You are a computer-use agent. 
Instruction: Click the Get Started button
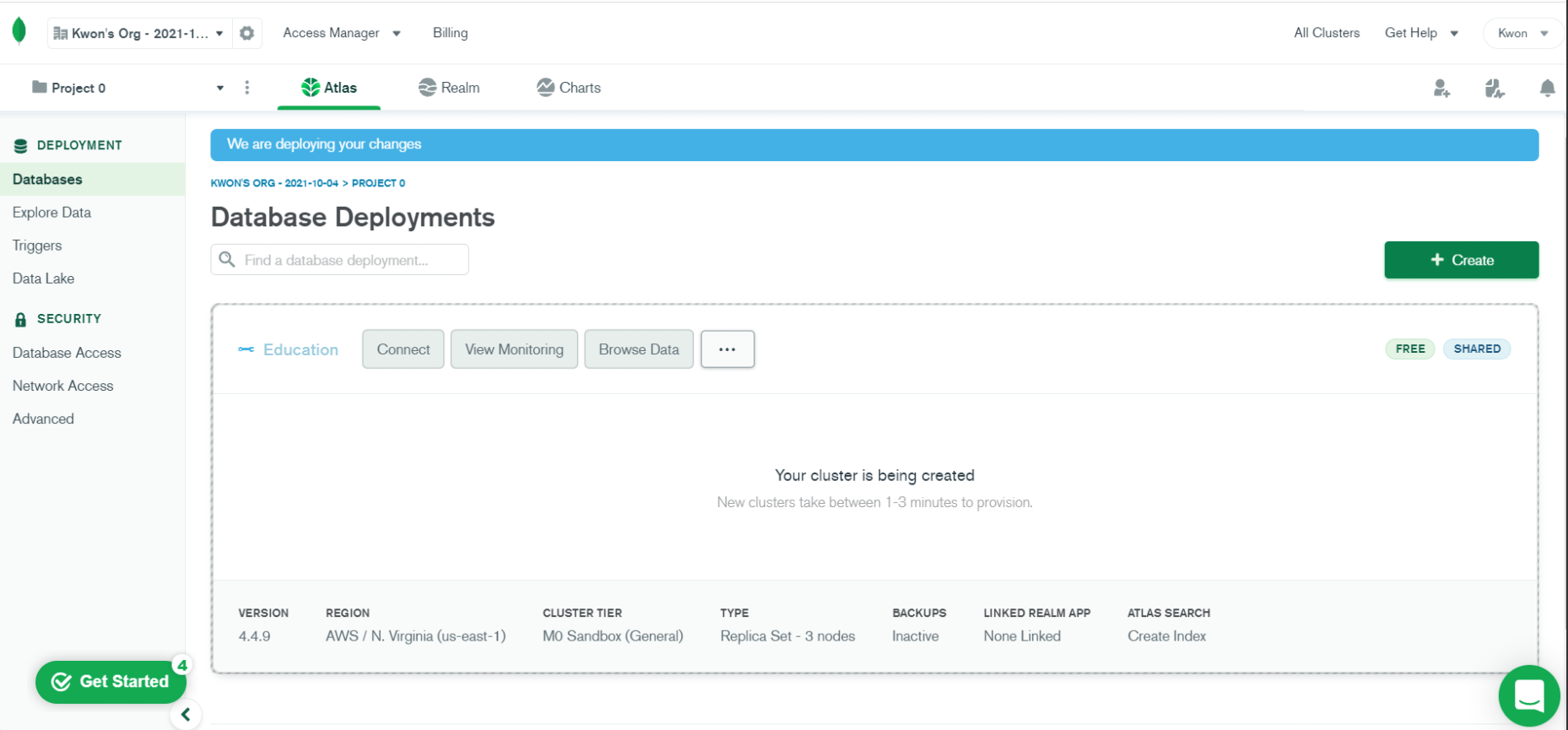click(111, 682)
